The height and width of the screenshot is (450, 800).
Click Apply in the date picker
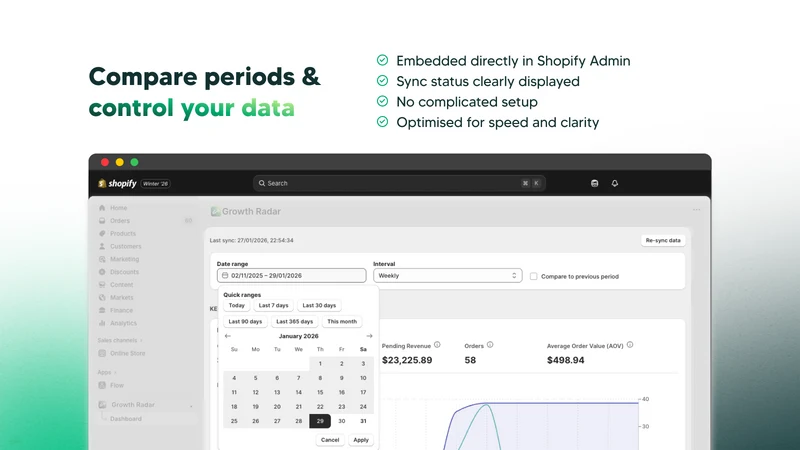(361, 440)
